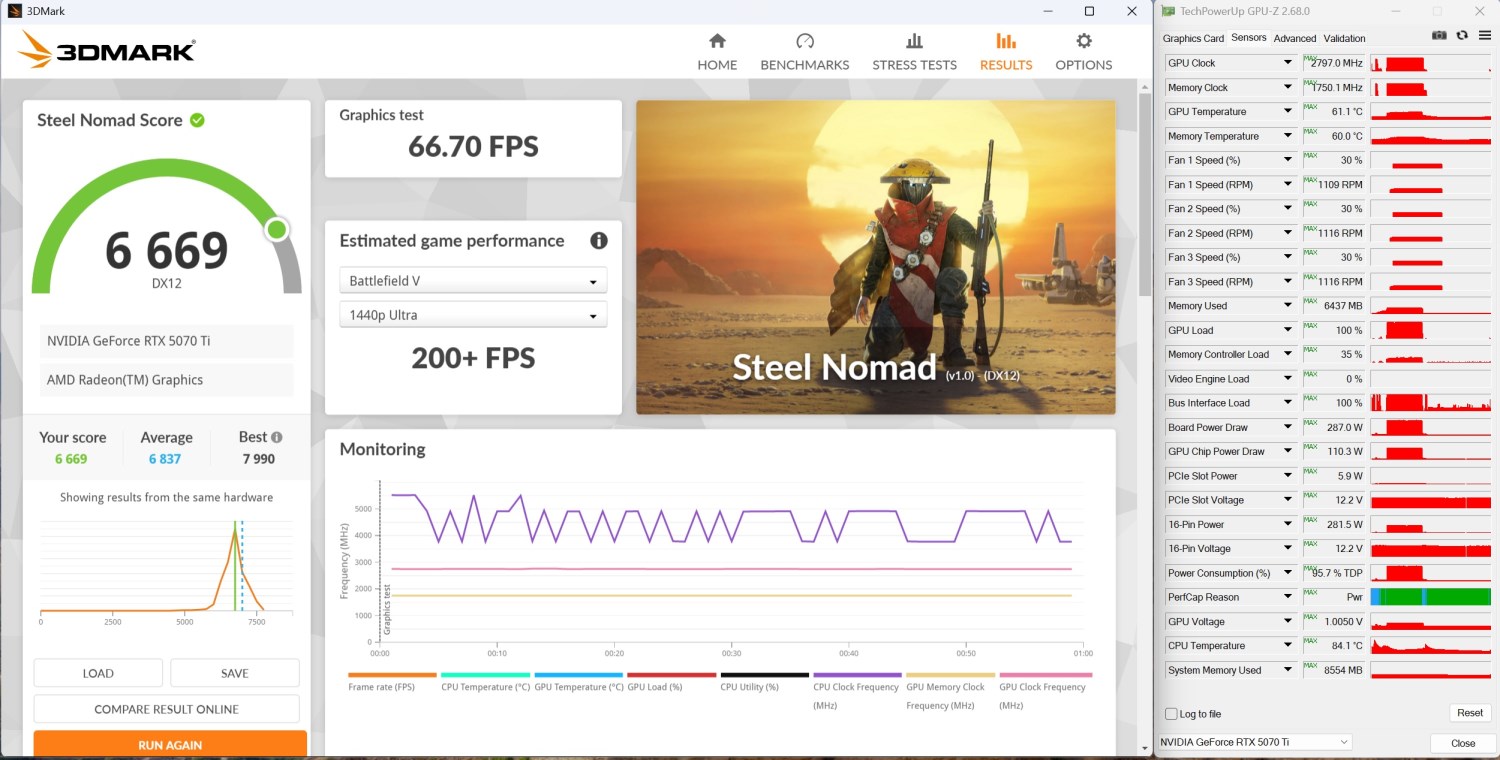Image resolution: width=1500 pixels, height=760 pixels.
Task: Switch to the Validation tab in GPU-Z
Action: [1344, 38]
